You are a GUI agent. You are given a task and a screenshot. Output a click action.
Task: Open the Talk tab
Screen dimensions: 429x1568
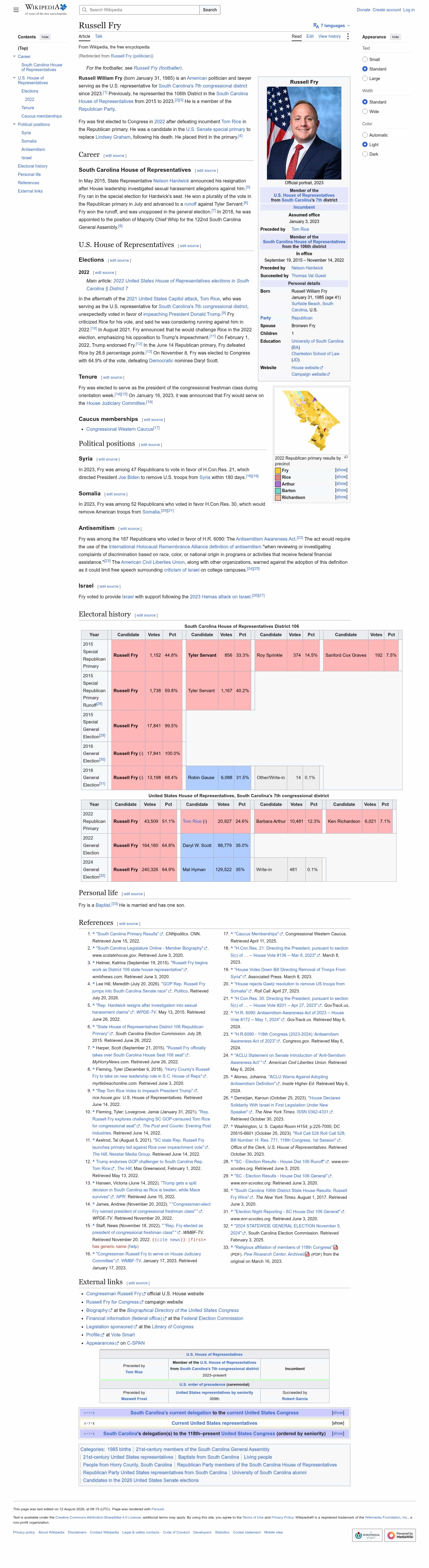click(99, 37)
